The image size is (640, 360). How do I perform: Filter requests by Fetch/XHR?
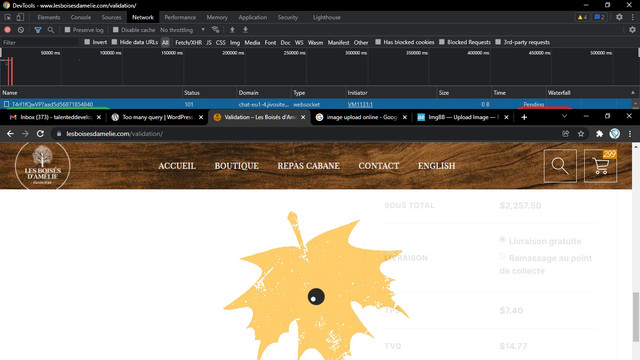coord(188,42)
